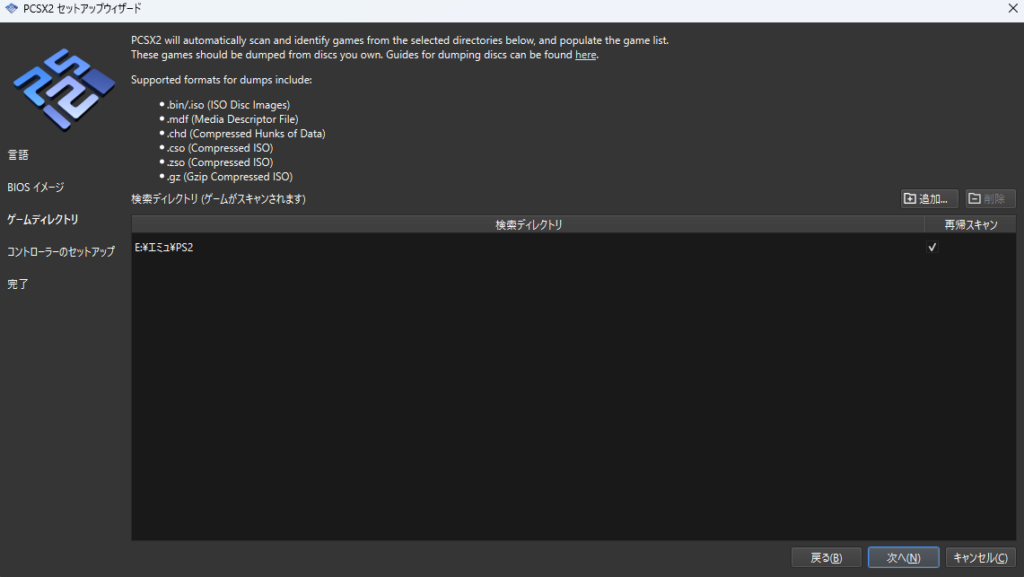This screenshot has height=577, width=1024.
Task: Click the '.cso (Compressed ISO)' text
Action: point(219,148)
